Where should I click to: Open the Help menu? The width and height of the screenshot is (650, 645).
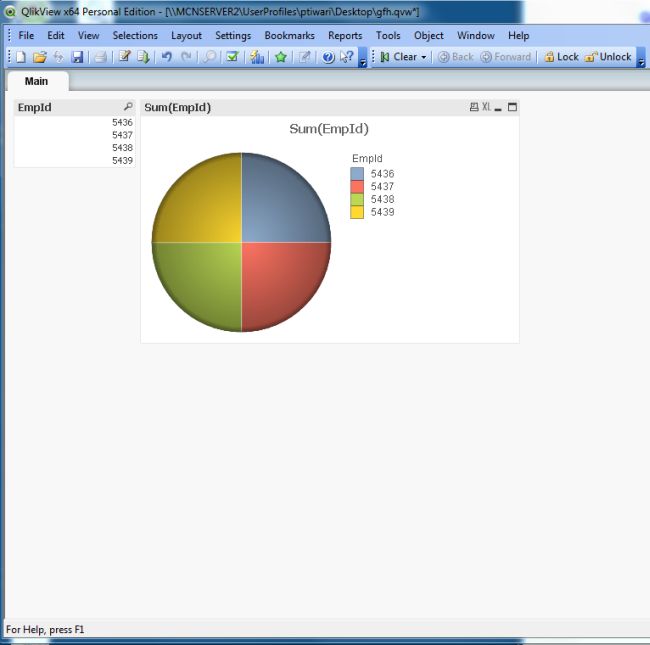[x=519, y=36]
